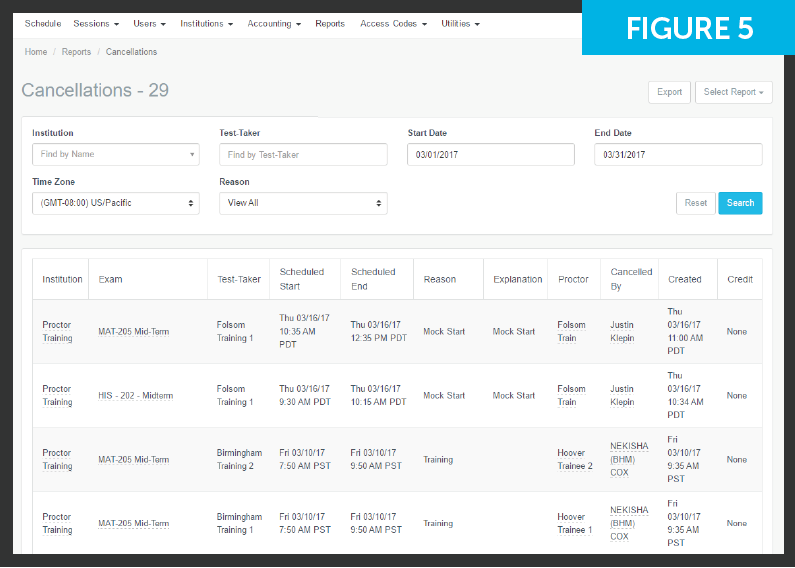Change the Time Zone dropdown selection
795x568 pixels.
click(x=115, y=203)
